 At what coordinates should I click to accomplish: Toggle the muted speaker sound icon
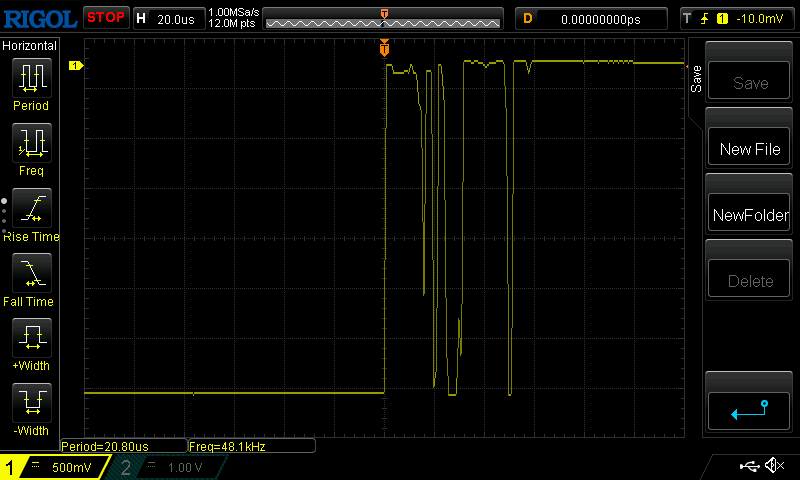coord(774,466)
